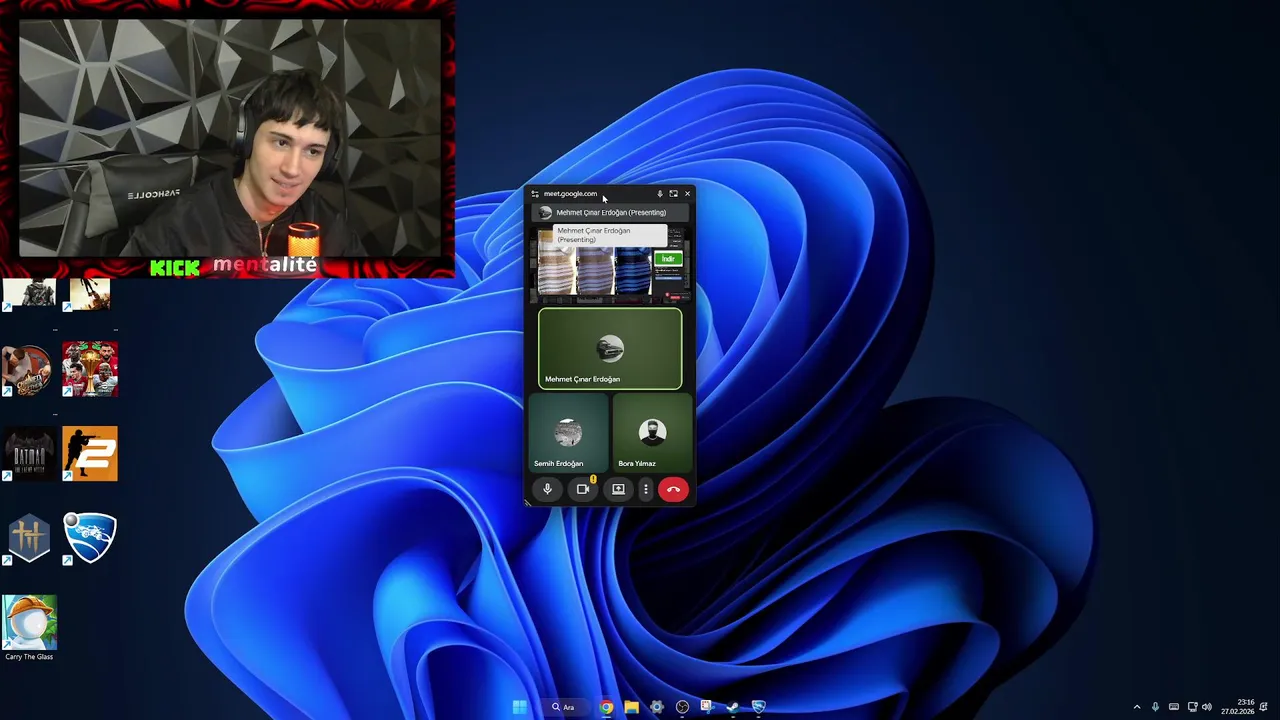Select the shared screen presentation thumbnail
Image resolution: width=1280 pixels, height=720 pixels.
(x=610, y=264)
